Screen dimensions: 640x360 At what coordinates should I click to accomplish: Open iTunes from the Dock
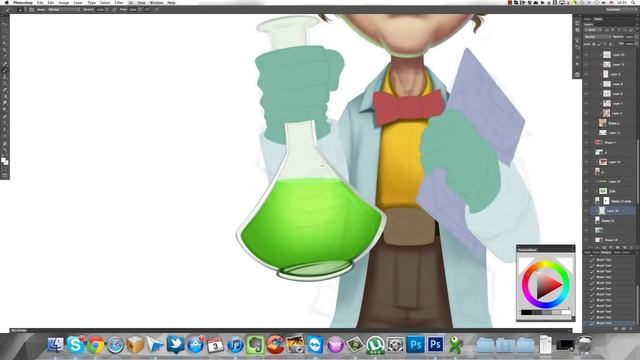235,345
